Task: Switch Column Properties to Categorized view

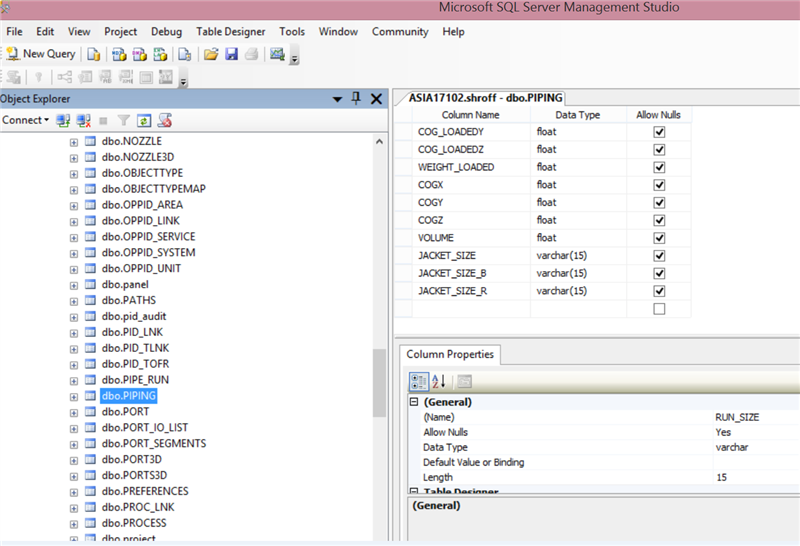Action: click(x=419, y=381)
